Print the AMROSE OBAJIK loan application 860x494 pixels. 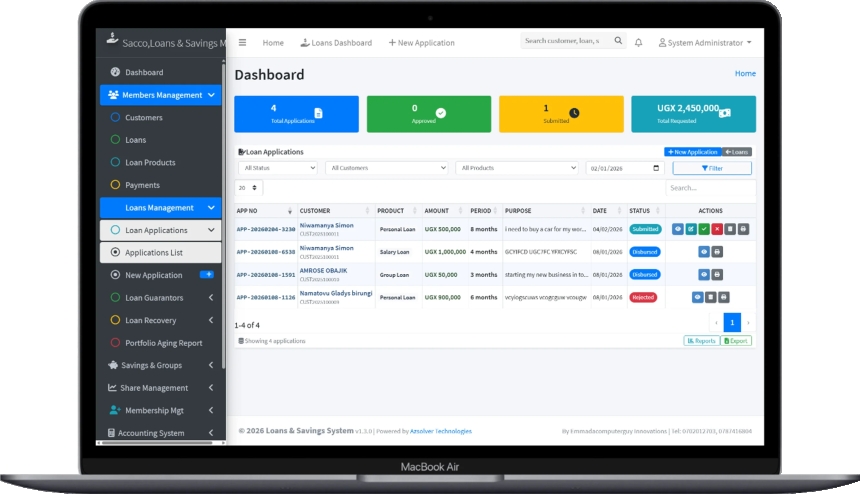717,274
